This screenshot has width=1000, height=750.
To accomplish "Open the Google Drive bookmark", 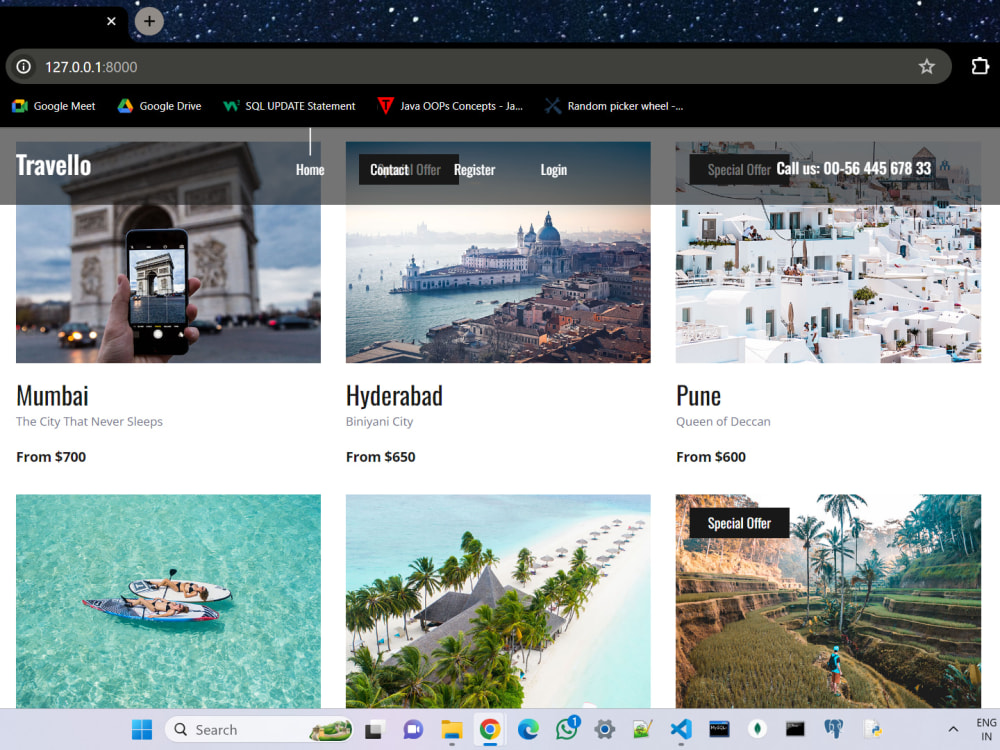I will (x=159, y=106).
